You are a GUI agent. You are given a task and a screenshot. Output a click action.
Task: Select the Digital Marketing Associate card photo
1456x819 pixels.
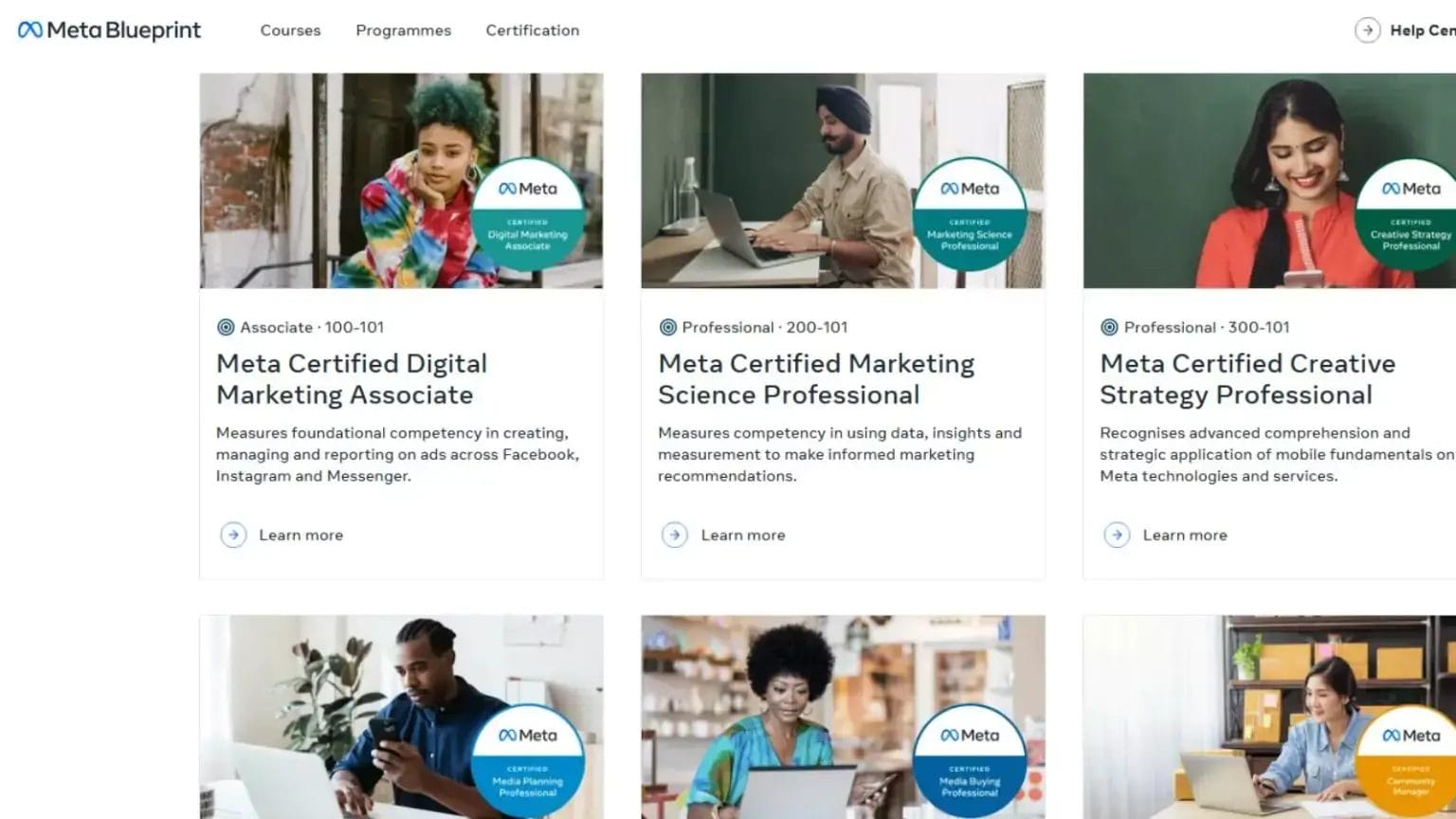[332, 180]
